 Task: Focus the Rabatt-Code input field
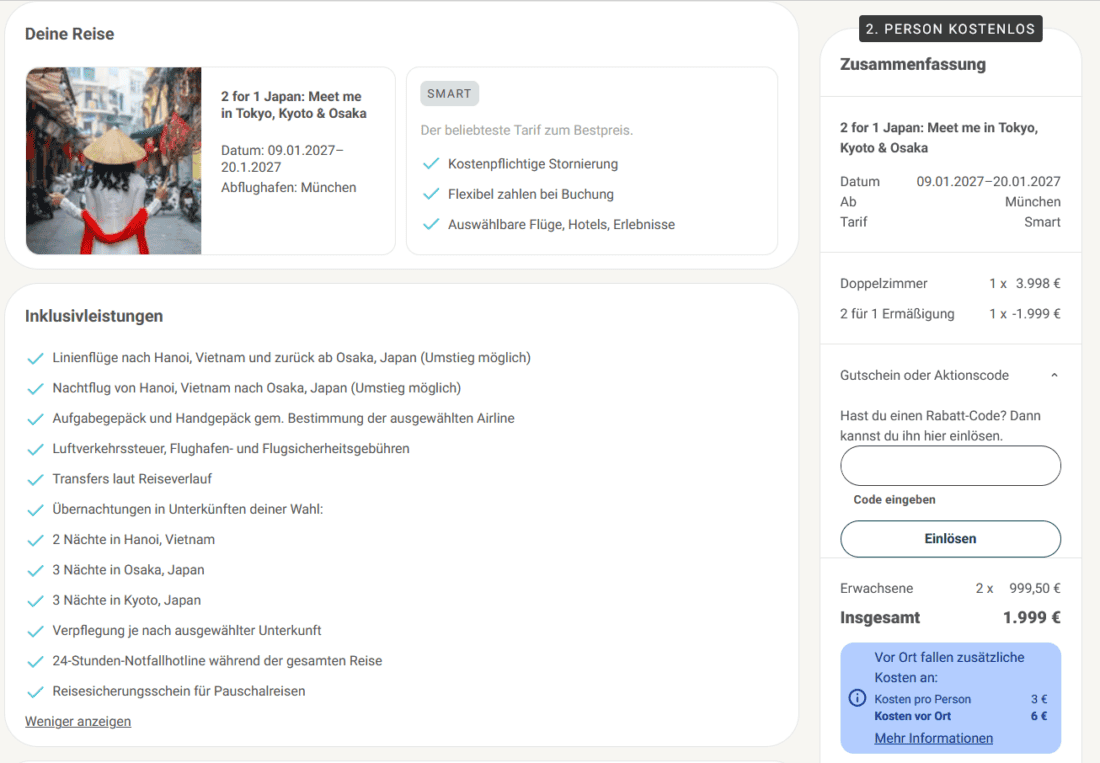950,466
